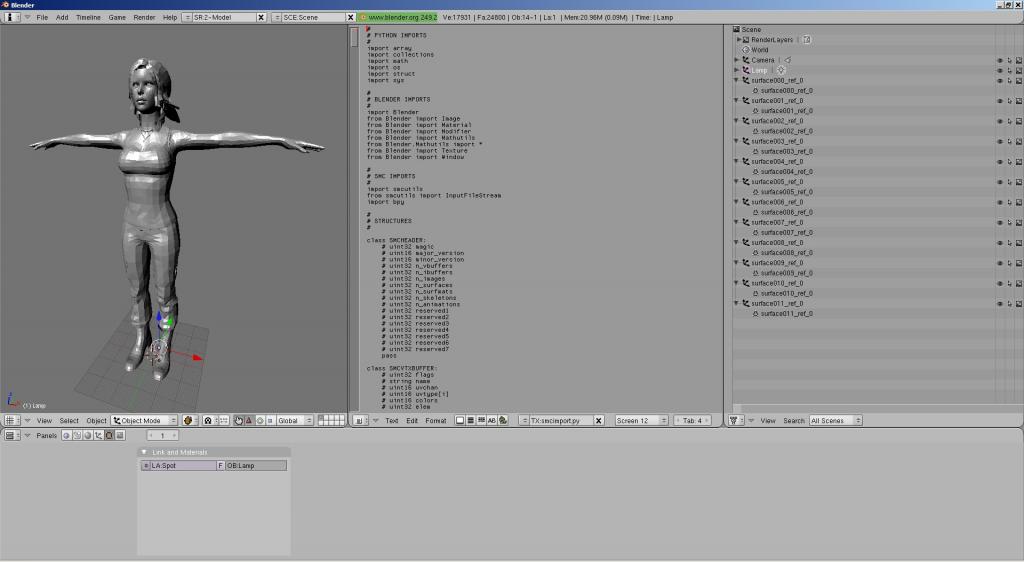The image size is (1024, 562).
Task: Enable syntax highlighting AB icon in text editor
Action: click(491, 421)
